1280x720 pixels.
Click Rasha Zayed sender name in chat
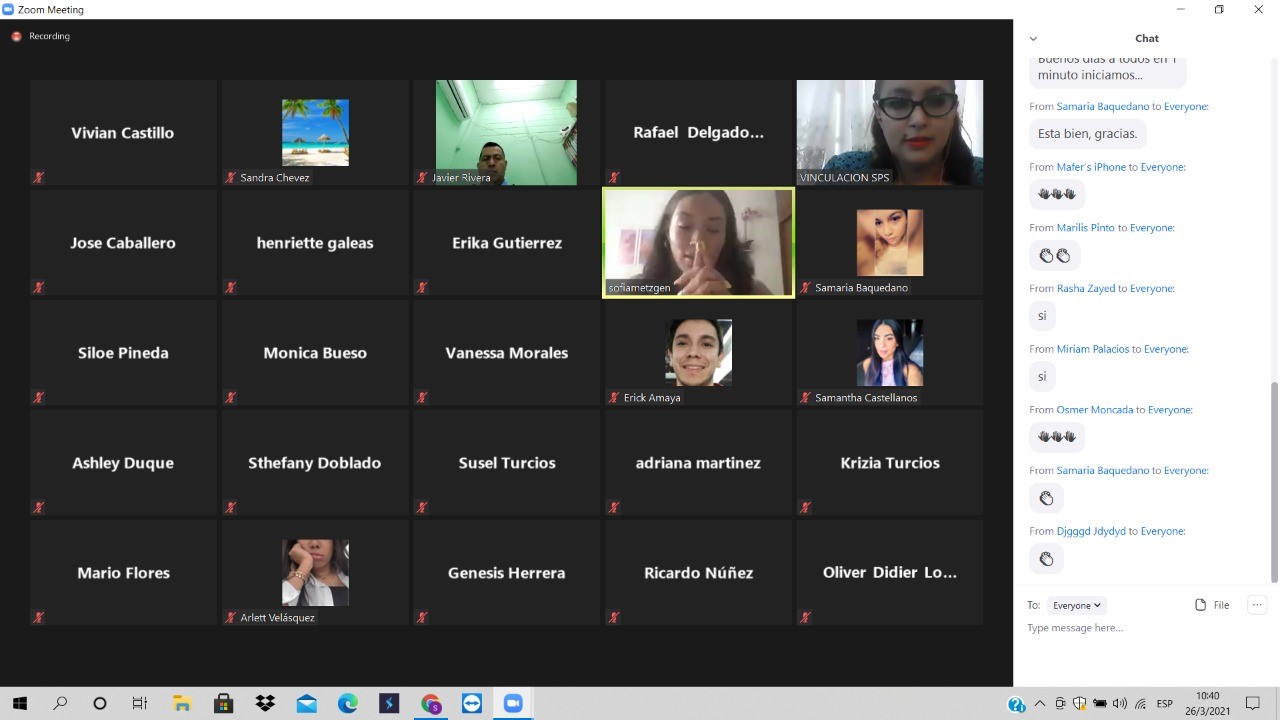click(1086, 289)
